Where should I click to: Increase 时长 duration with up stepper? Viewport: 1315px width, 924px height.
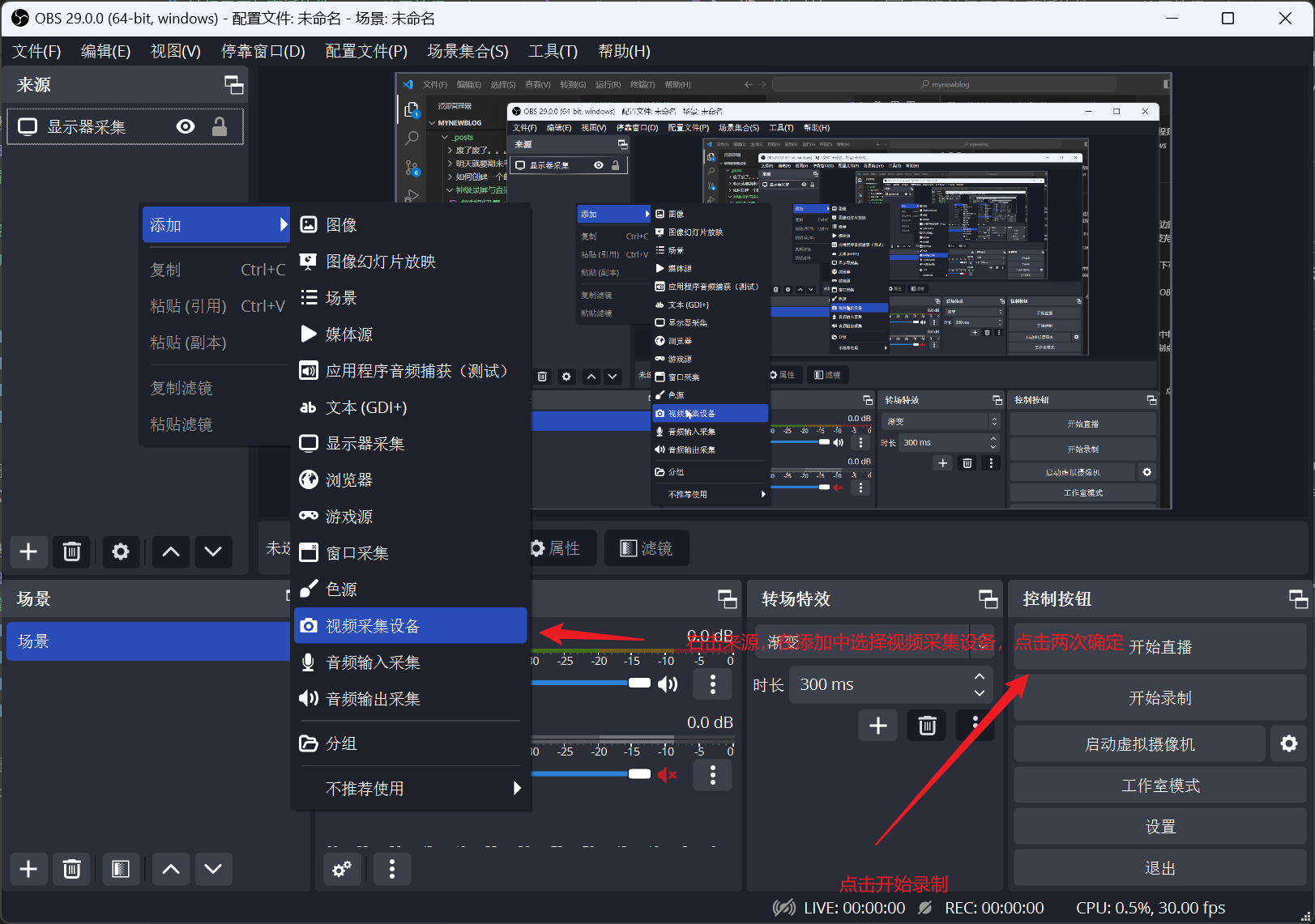(x=980, y=676)
